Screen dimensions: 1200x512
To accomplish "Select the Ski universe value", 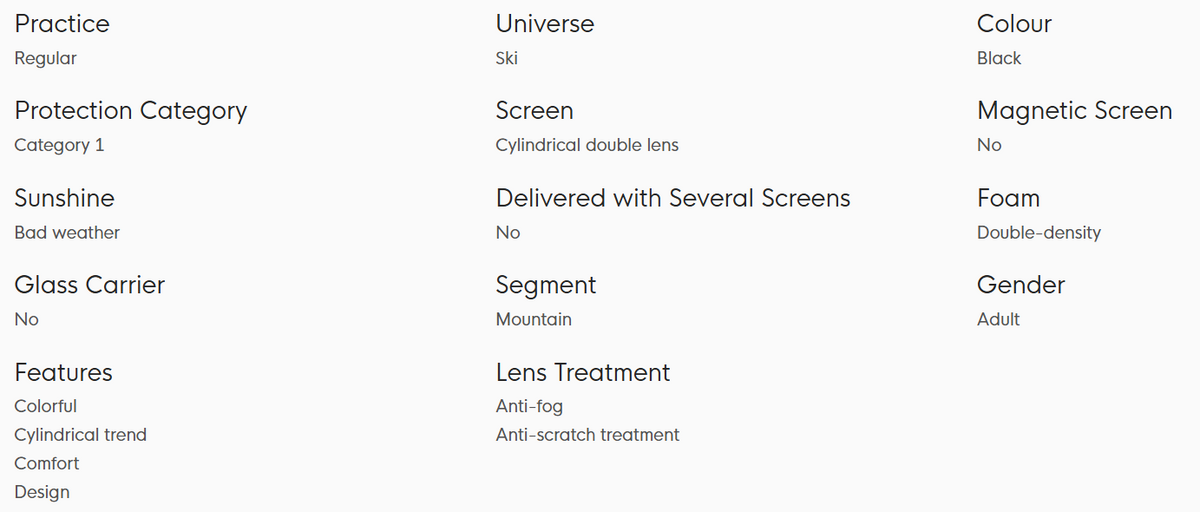I will pos(507,58).
